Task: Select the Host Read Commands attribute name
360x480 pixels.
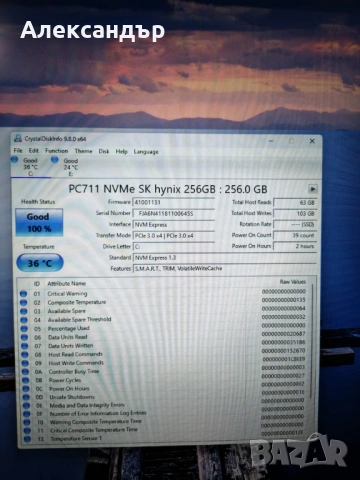Action: point(76,354)
